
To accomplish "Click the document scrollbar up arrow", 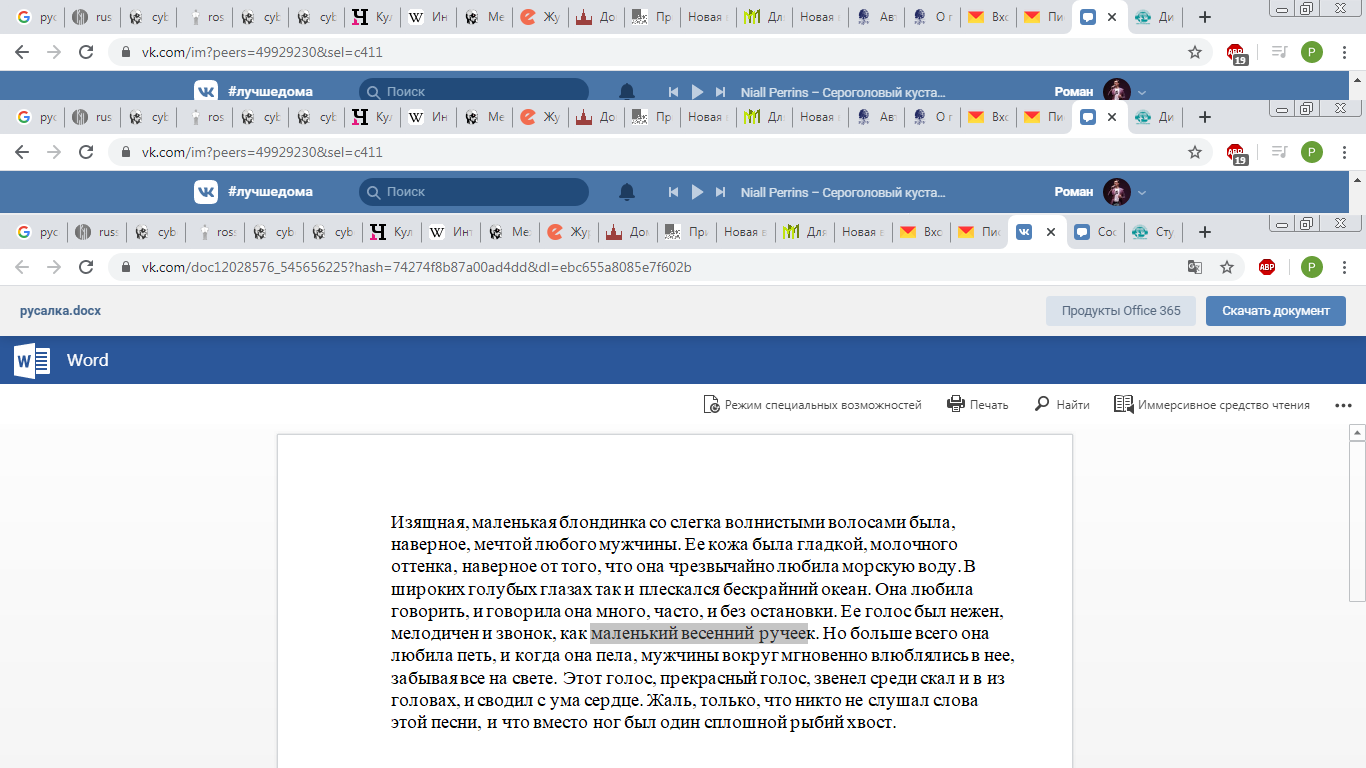I will 1357,433.
